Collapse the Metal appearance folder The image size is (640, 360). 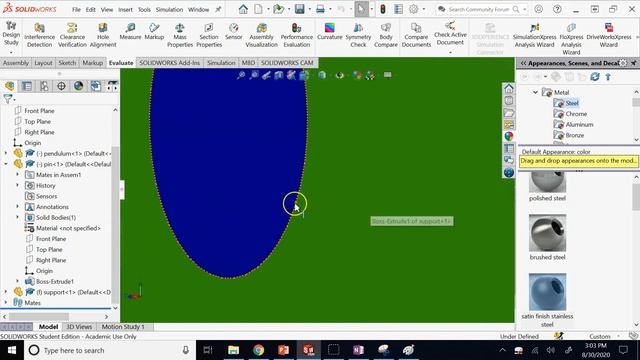tap(535, 92)
